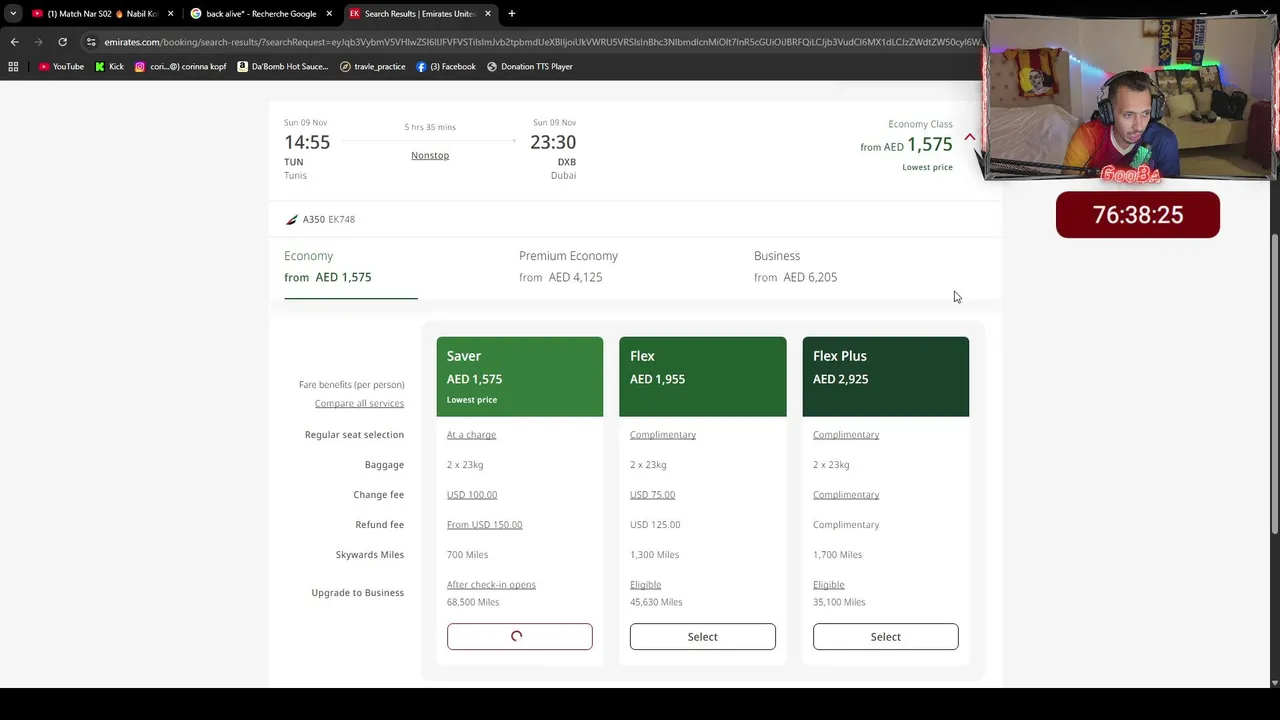This screenshot has height=720, width=1280.
Task: Open the Da'Bomb Hot Sauce bookmark
Action: (x=284, y=67)
